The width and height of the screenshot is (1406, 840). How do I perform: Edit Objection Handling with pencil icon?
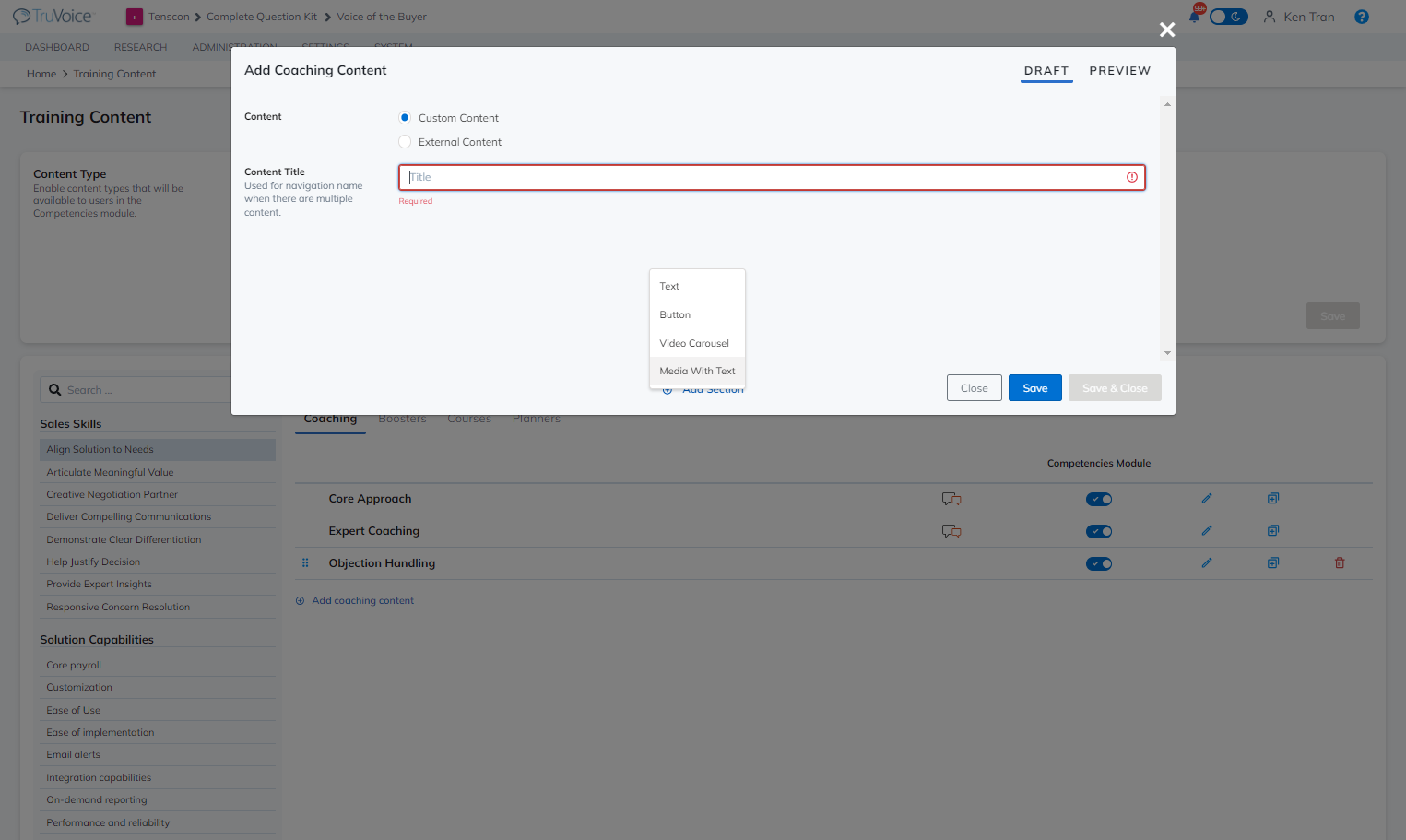coord(1207,563)
